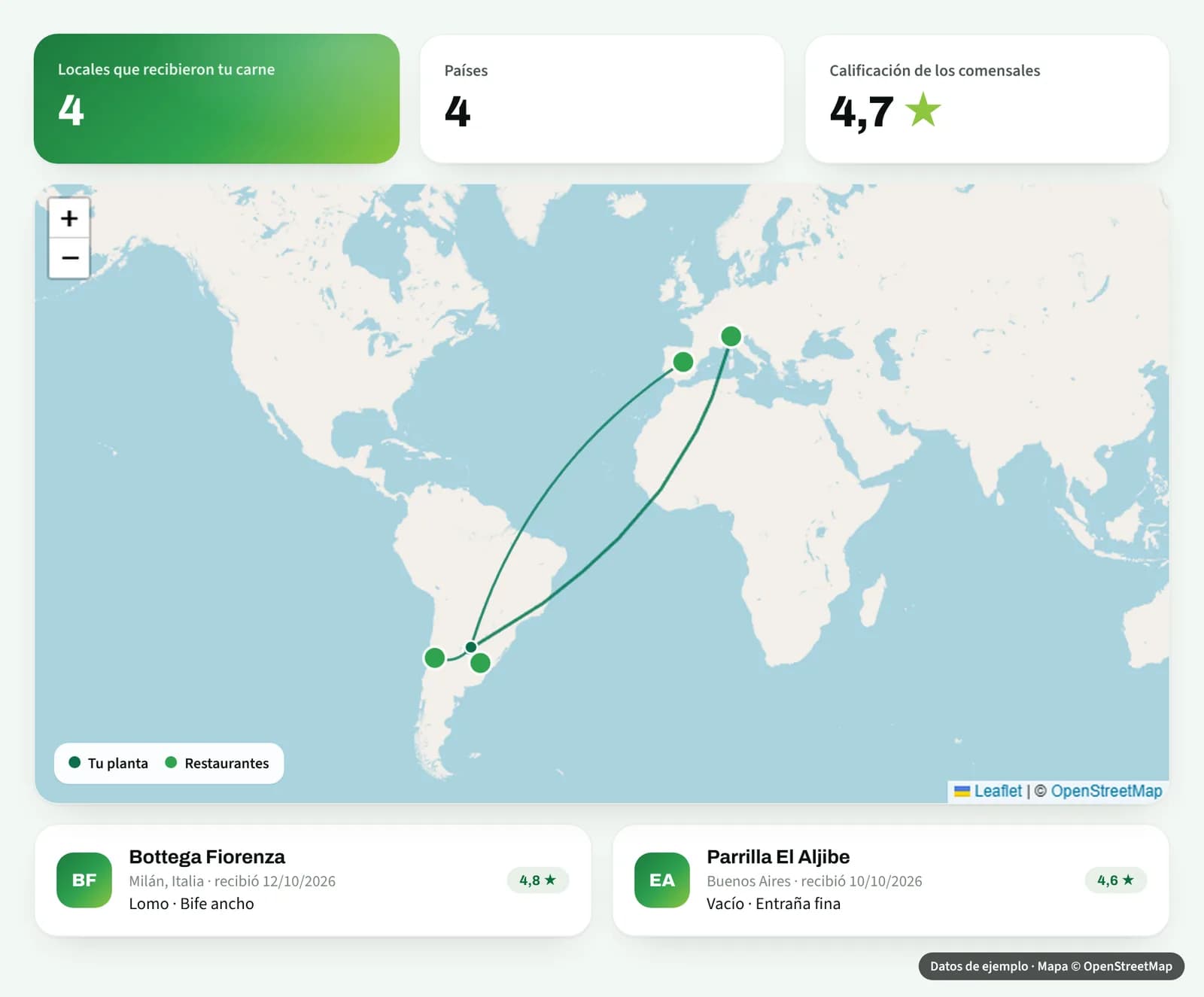
Task: Click the Vacío · Entraña fina cuts text
Action: pyautogui.click(x=774, y=904)
